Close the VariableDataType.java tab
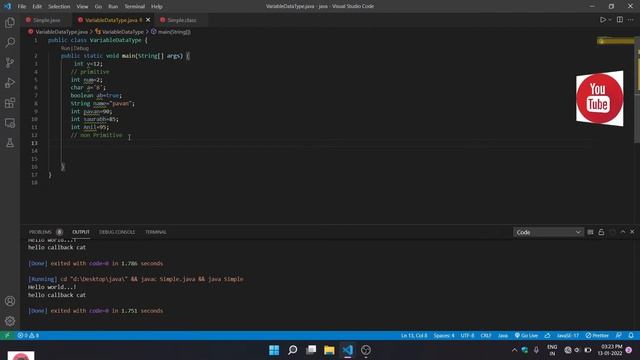The width and height of the screenshot is (640, 360). pos(148,20)
